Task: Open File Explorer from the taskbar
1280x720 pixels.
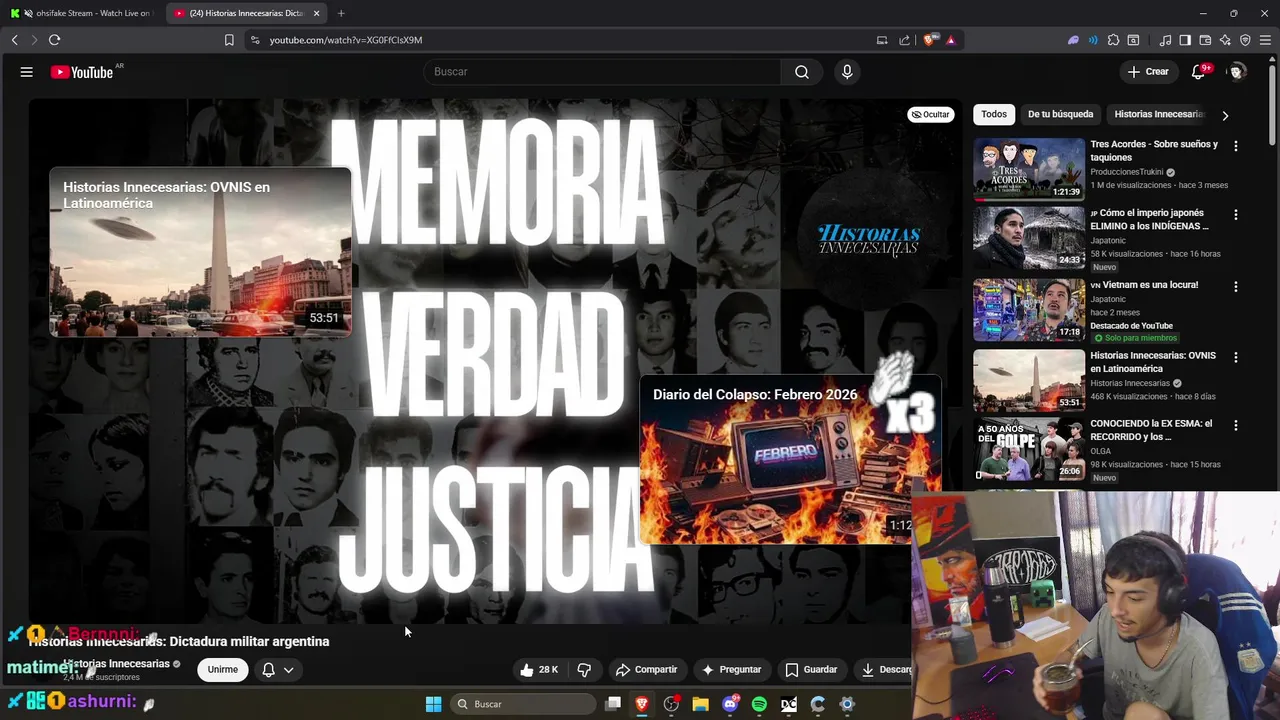Action: [x=700, y=704]
